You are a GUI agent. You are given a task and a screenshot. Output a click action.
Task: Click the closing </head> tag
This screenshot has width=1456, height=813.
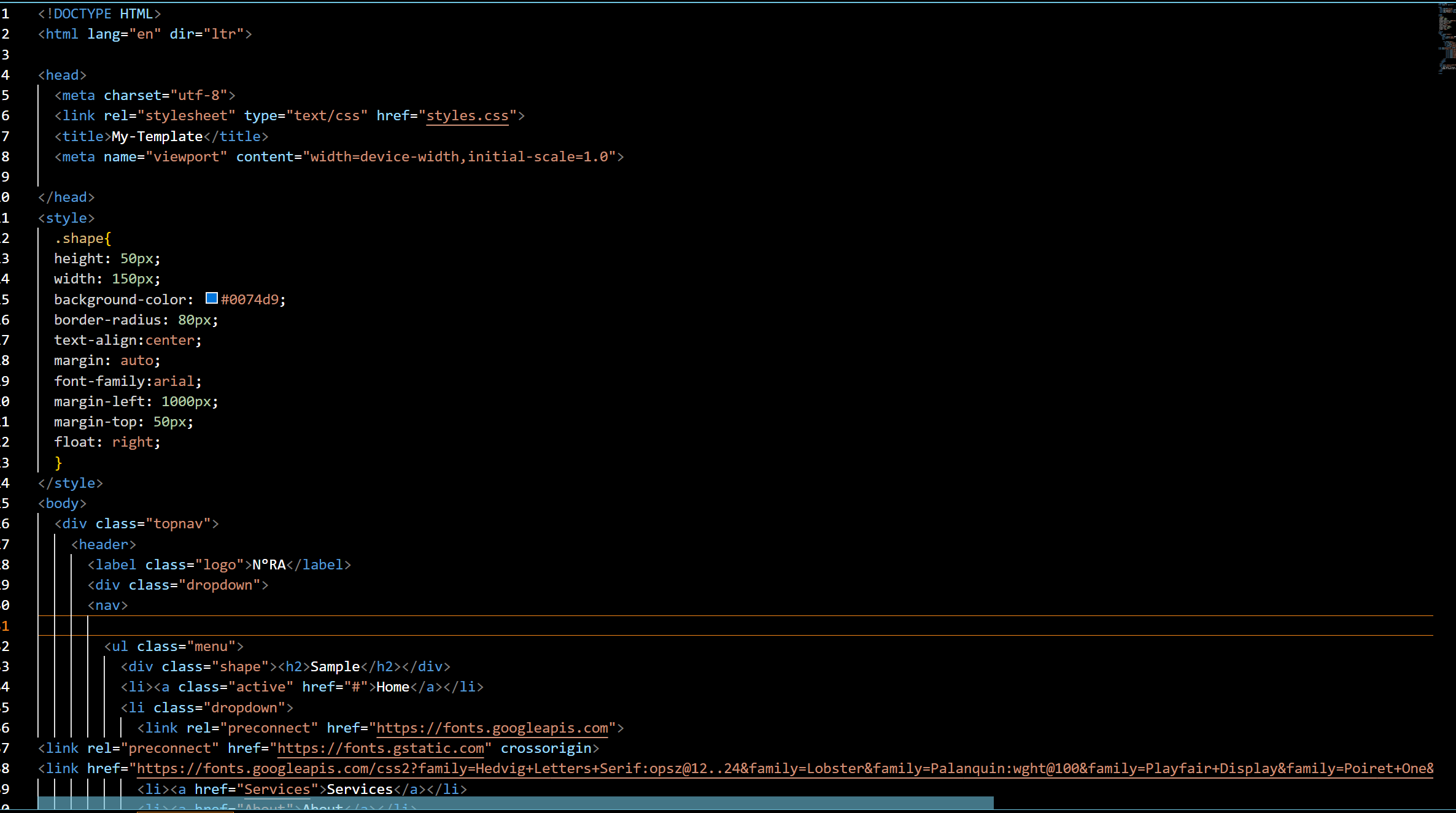(x=66, y=198)
